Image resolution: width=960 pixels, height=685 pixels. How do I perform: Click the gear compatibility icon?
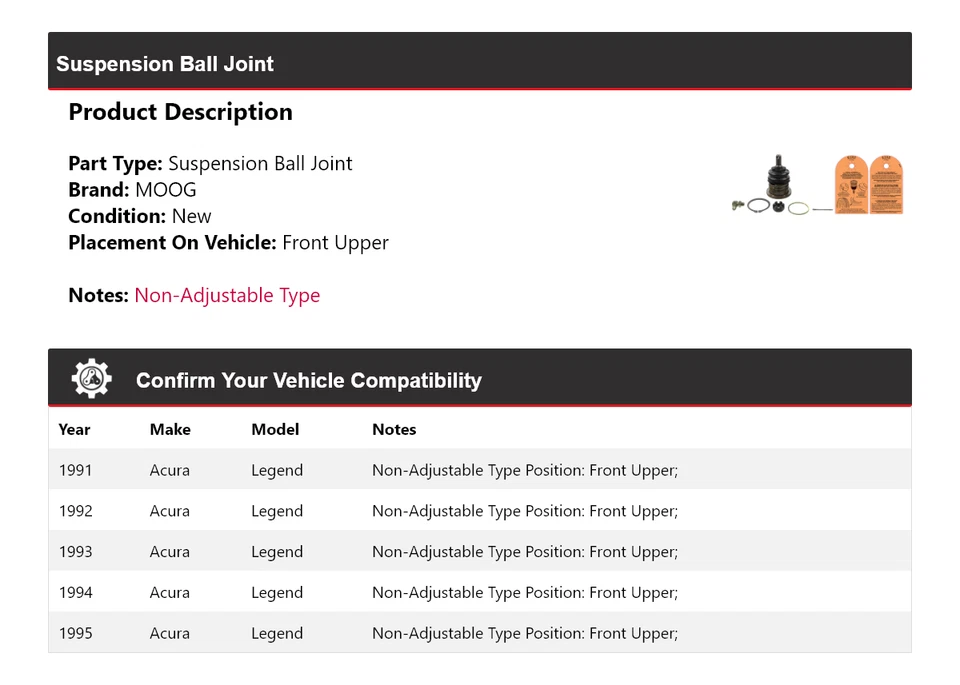point(92,379)
